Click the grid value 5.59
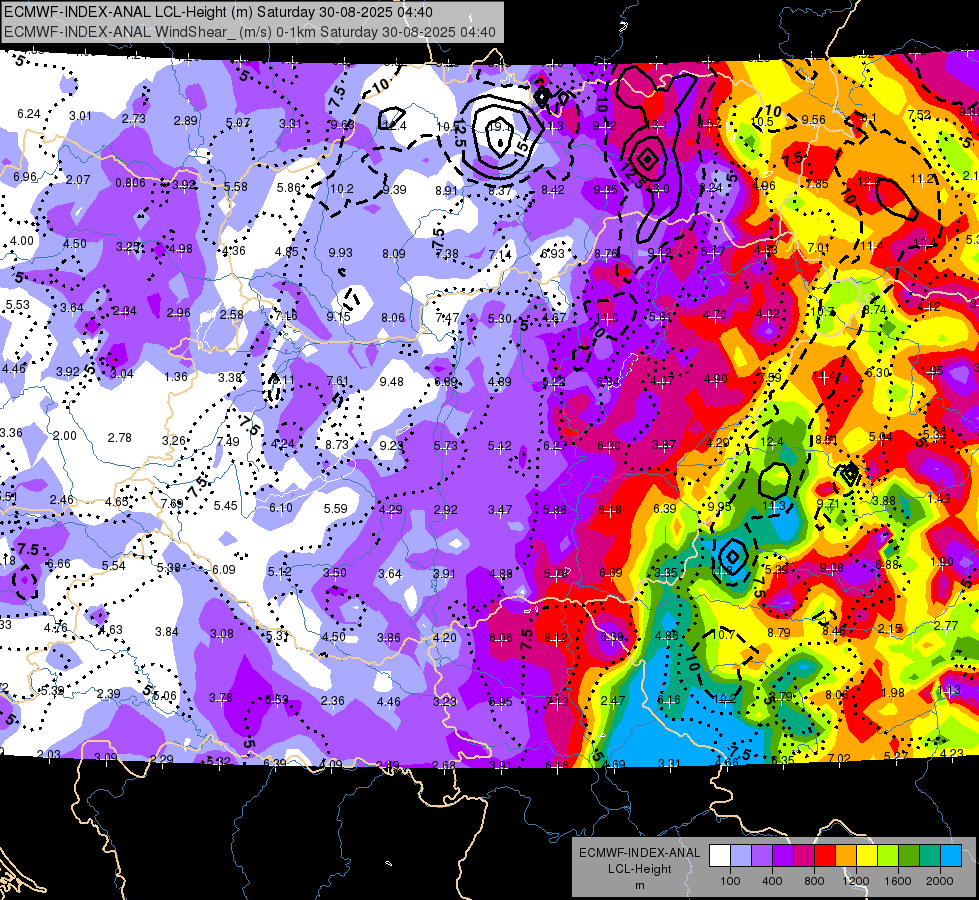 click(336, 509)
